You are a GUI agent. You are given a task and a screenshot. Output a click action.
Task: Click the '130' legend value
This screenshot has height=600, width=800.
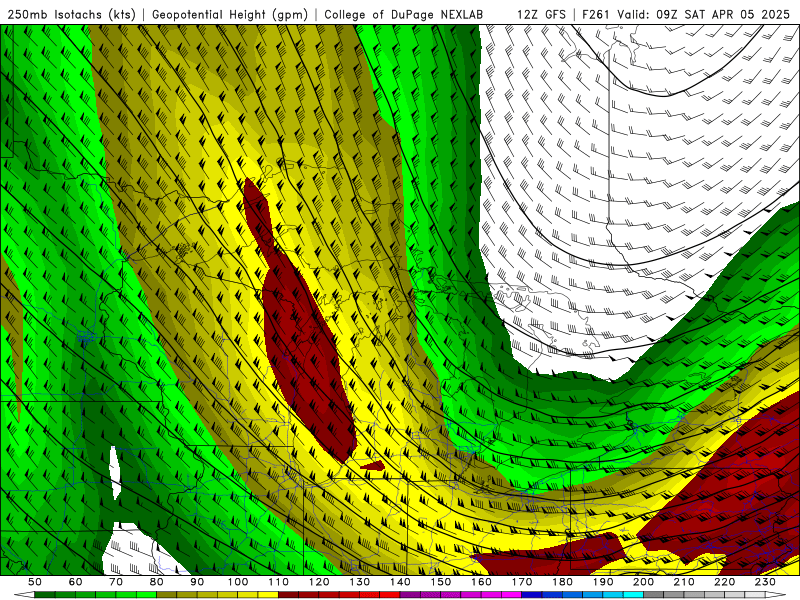pos(360,582)
